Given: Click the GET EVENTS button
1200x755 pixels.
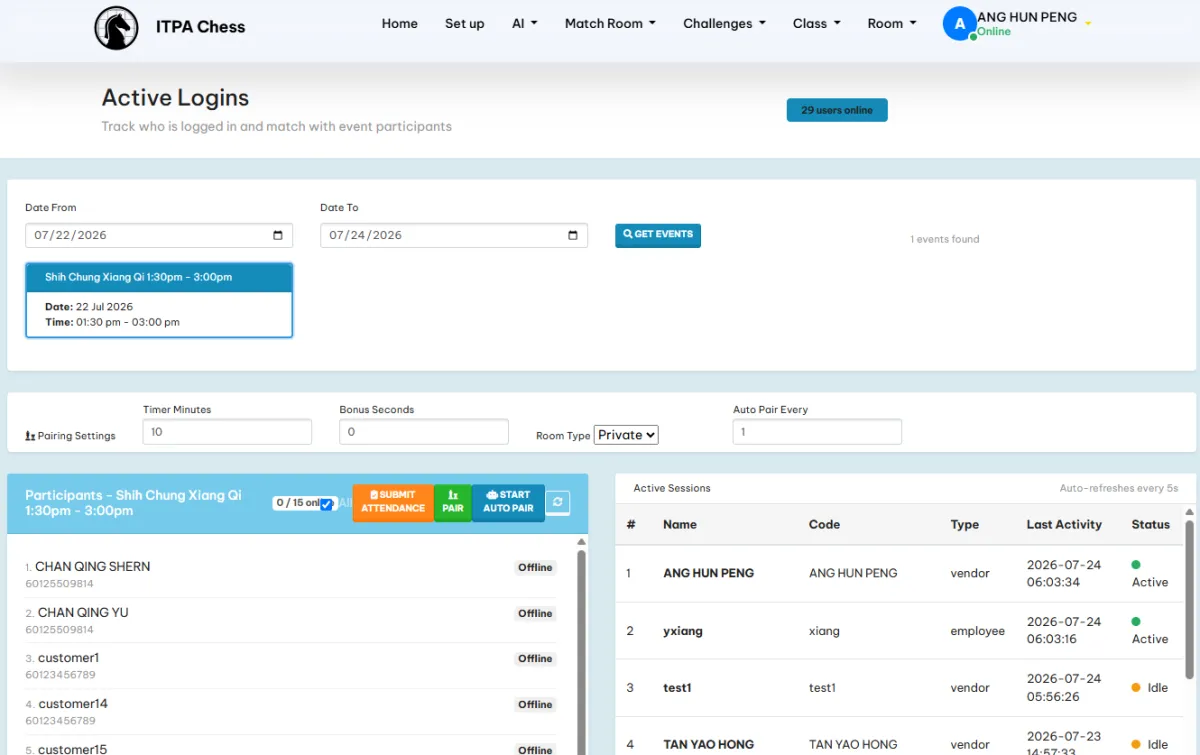Looking at the screenshot, I should pyautogui.click(x=658, y=235).
